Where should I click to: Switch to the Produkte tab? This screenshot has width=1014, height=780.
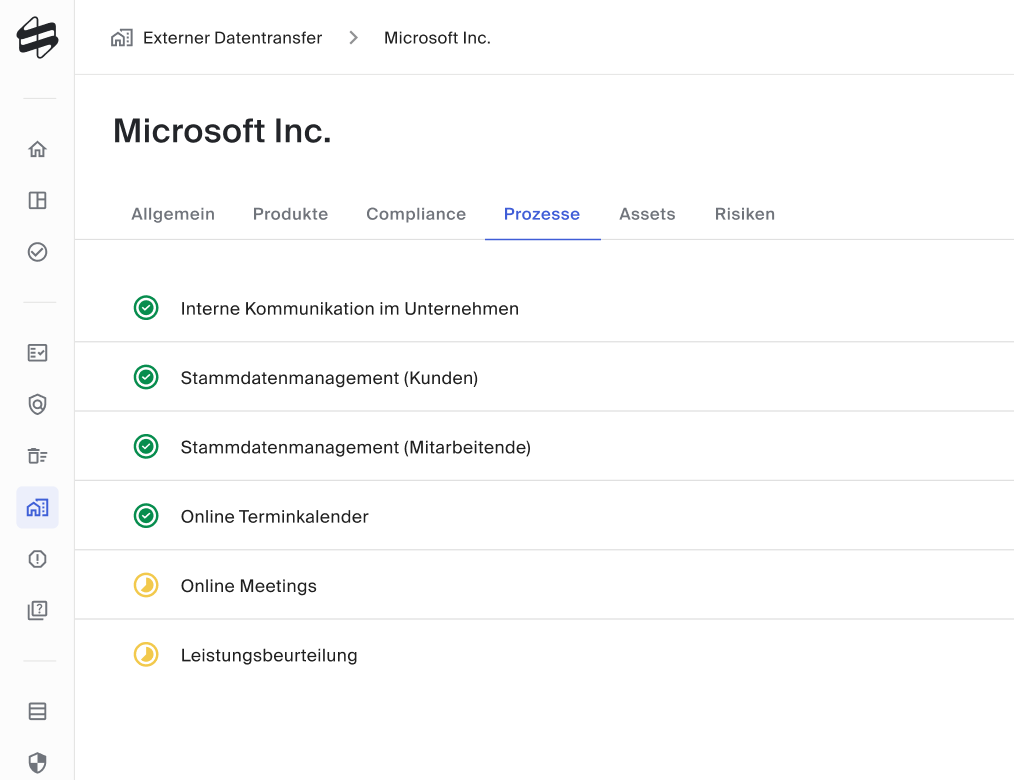(290, 214)
